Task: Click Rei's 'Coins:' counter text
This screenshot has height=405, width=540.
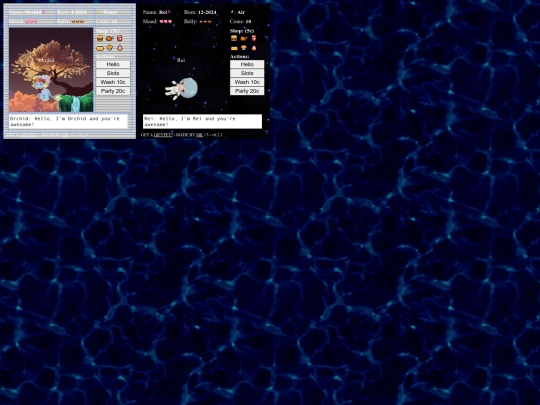Action: click(240, 21)
